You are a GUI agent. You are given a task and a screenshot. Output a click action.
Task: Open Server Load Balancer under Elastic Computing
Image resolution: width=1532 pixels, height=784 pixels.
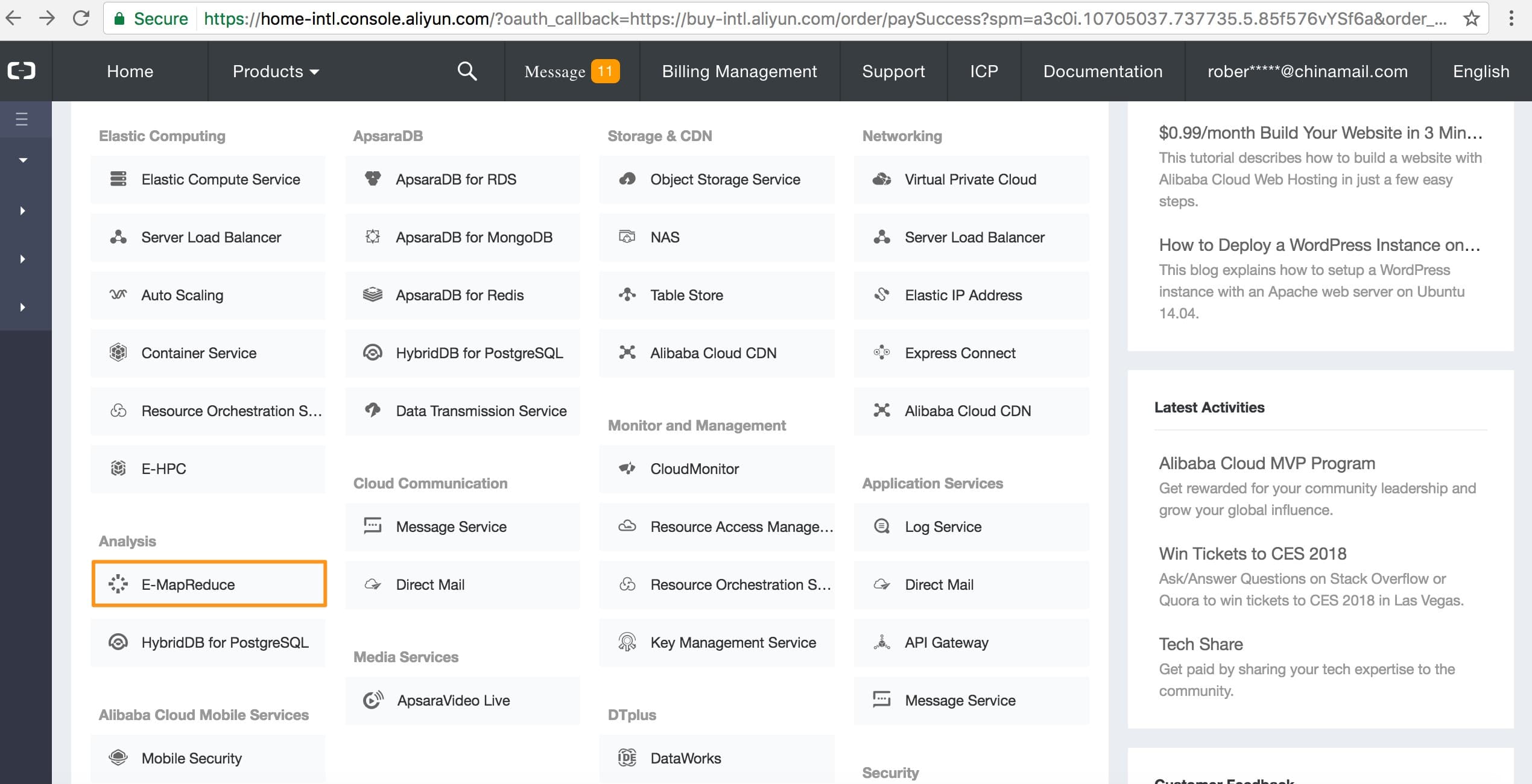pyautogui.click(x=208, y=237)
